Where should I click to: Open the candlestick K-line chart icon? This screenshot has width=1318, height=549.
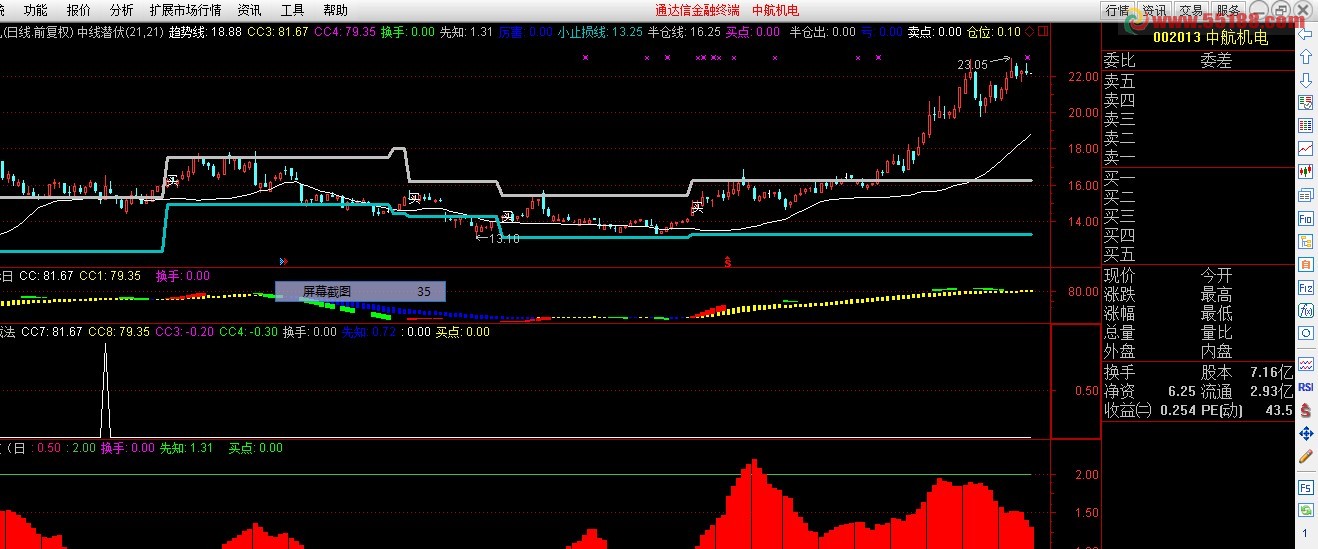tap(1305, 172)
